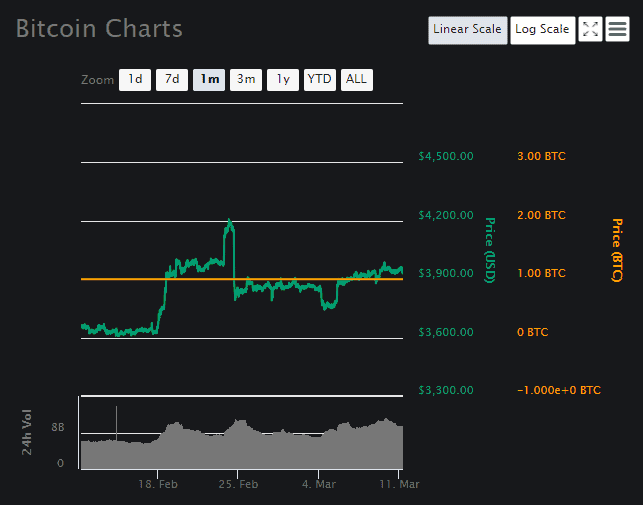Screen dimensions: 643x505
Task: Click the $4,200.00 axis label
Action: [x=446, y=215]
